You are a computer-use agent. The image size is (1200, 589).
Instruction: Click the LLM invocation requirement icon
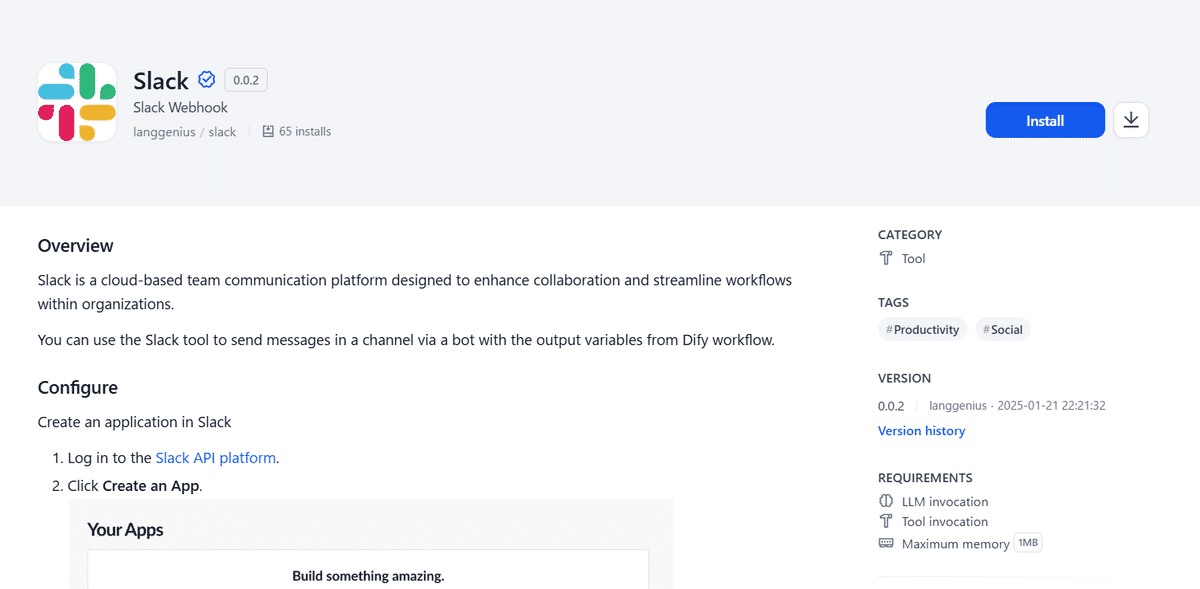click(885, 501)
